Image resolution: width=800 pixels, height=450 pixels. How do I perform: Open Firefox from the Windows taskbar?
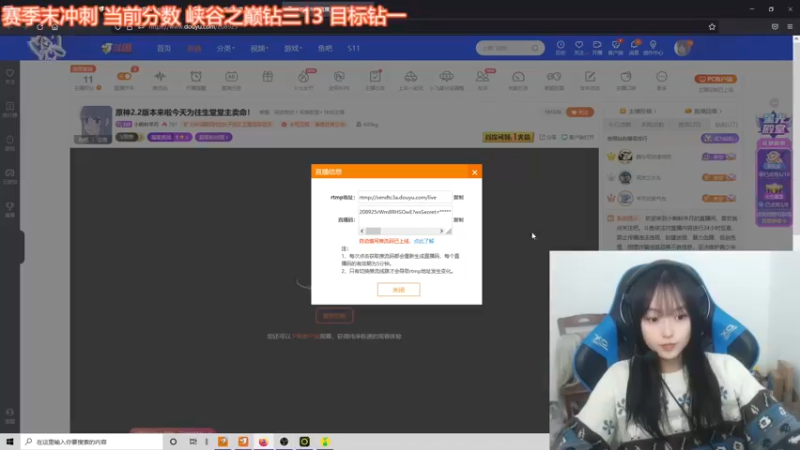pyautogui.click(x=263, y=442)
